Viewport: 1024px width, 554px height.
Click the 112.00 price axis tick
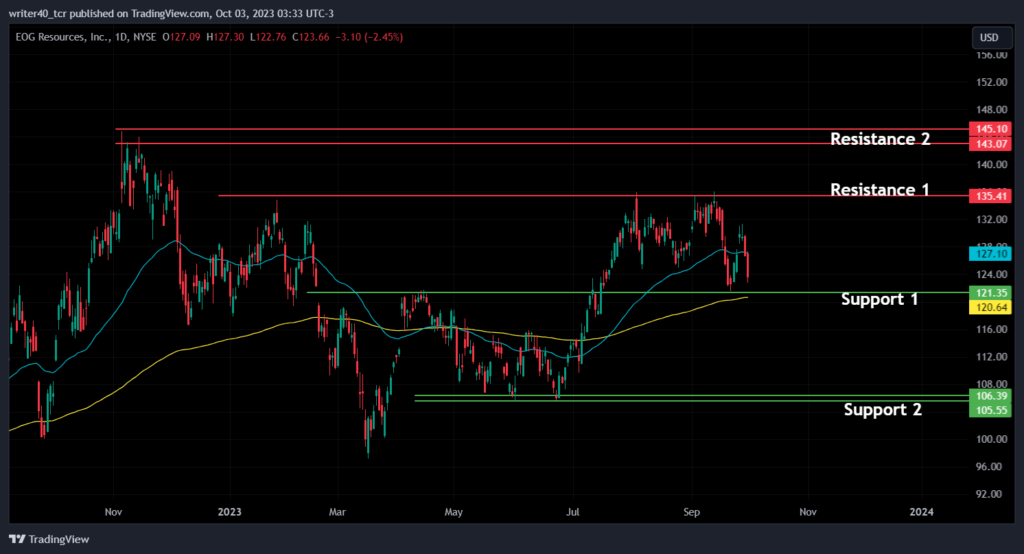click(x=991, y=357)
